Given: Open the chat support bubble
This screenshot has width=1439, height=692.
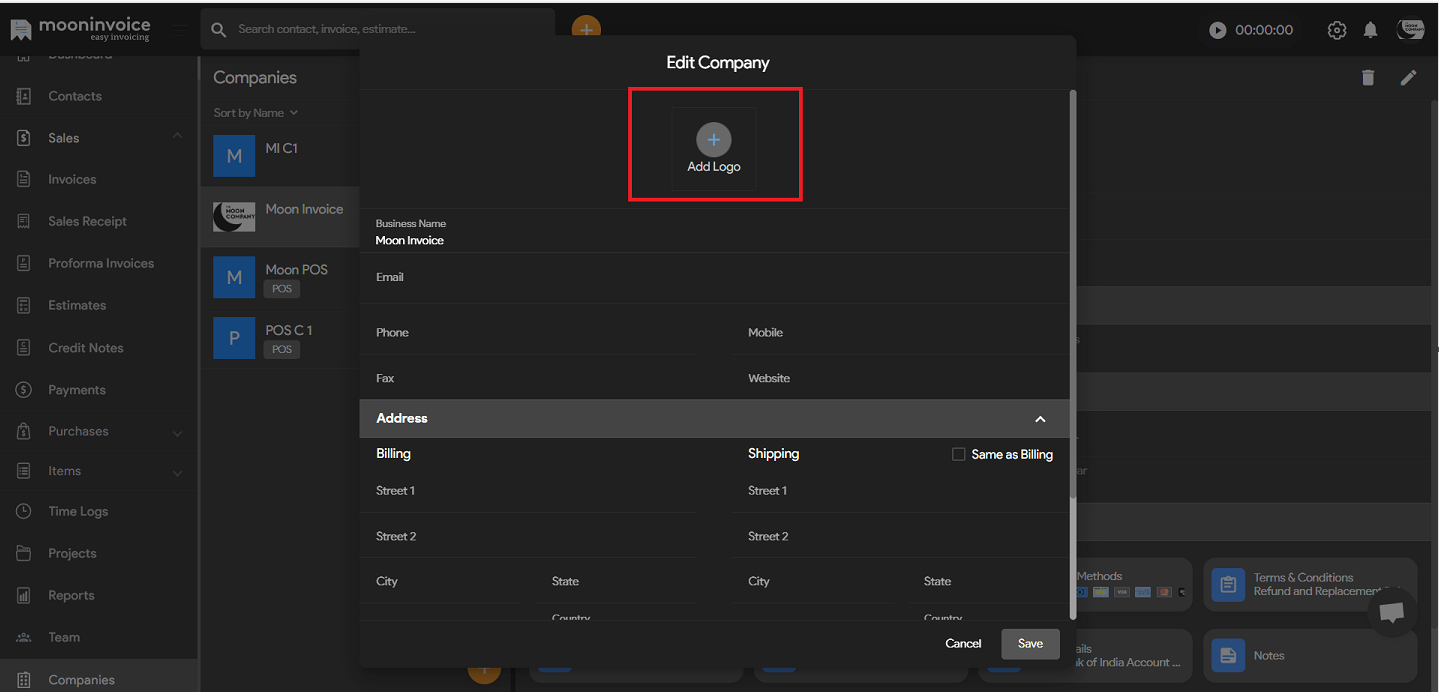Looking at the screenshot, I should coord(1392,613).
